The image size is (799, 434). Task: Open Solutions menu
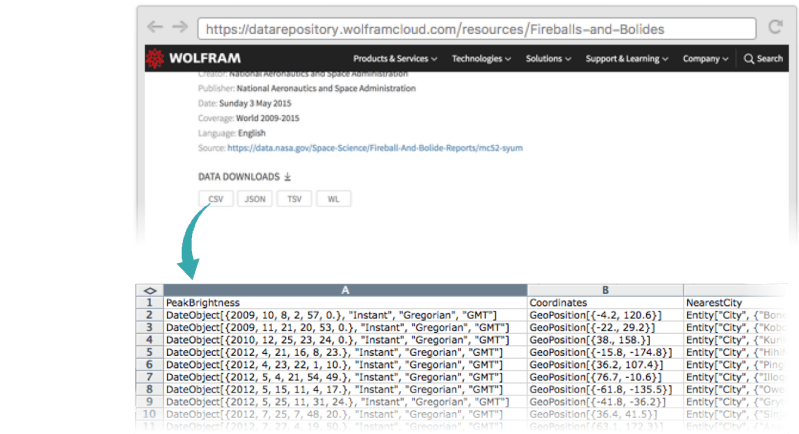[548, 59]
